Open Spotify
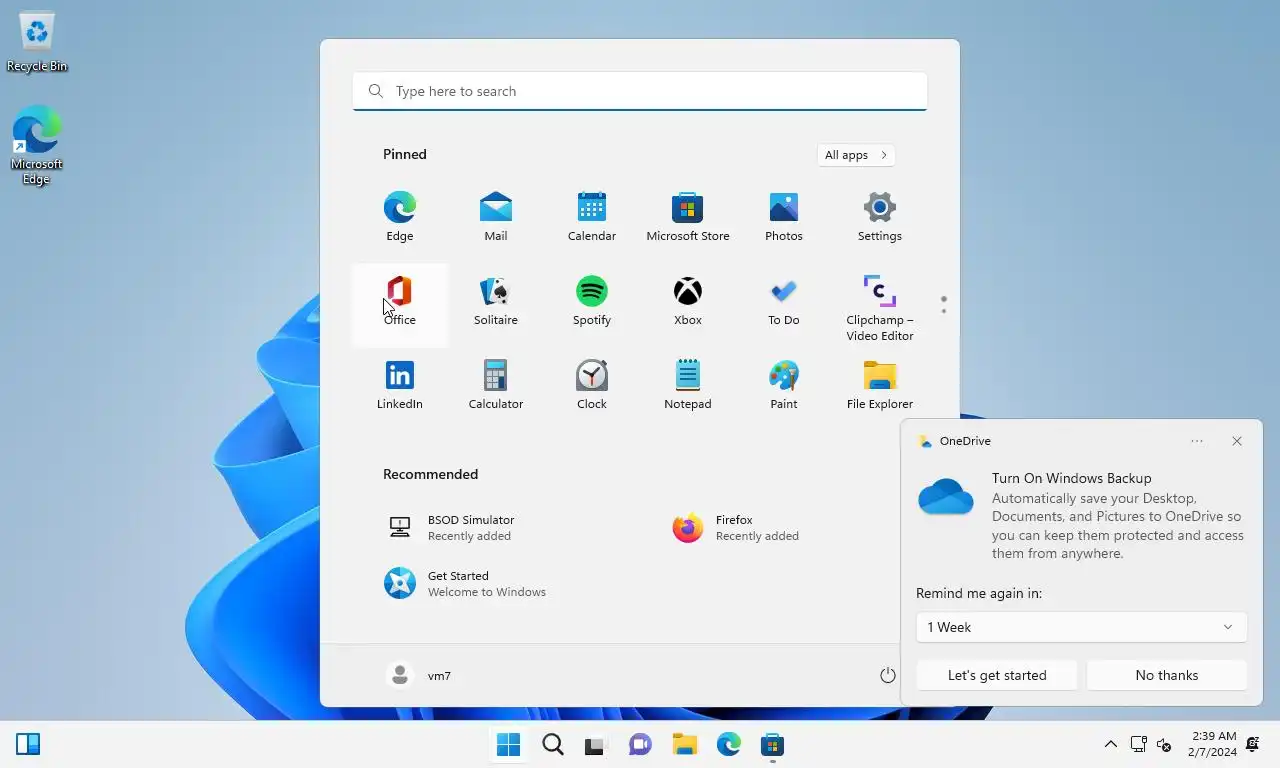1280x768 pixels. click(x=592, y=301)
